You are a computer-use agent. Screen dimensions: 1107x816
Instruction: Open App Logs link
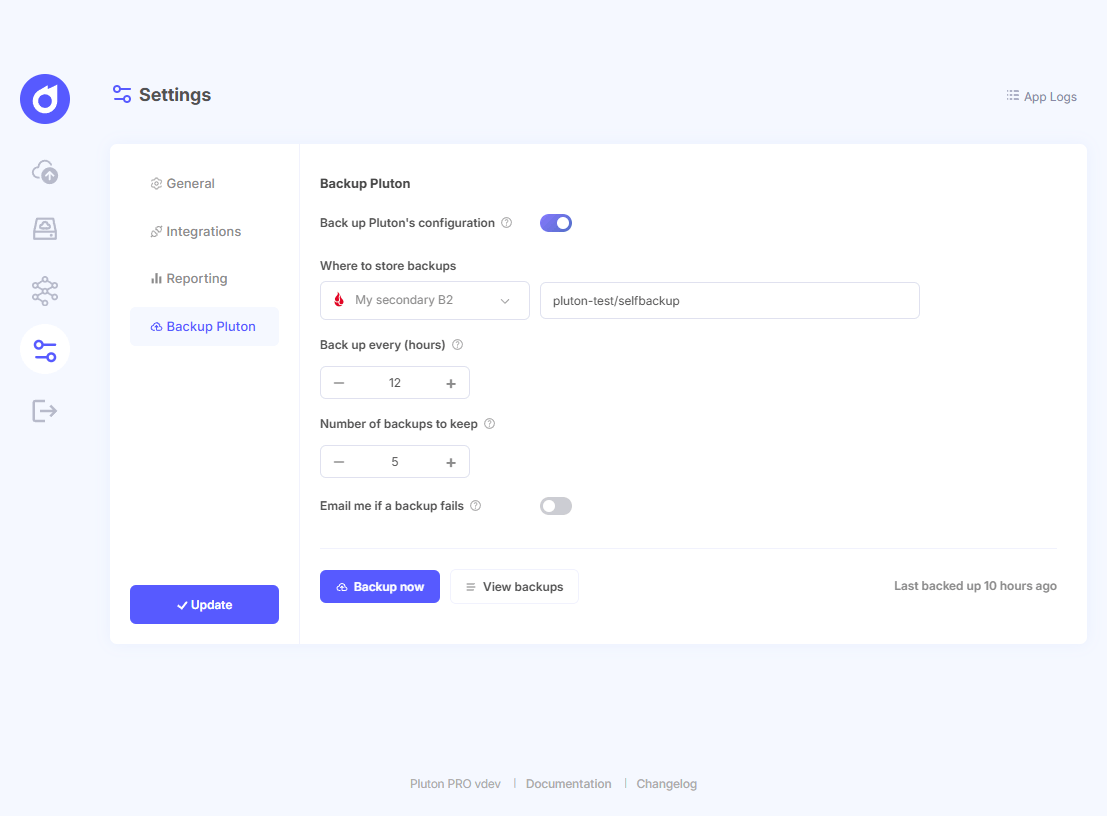1041,97
